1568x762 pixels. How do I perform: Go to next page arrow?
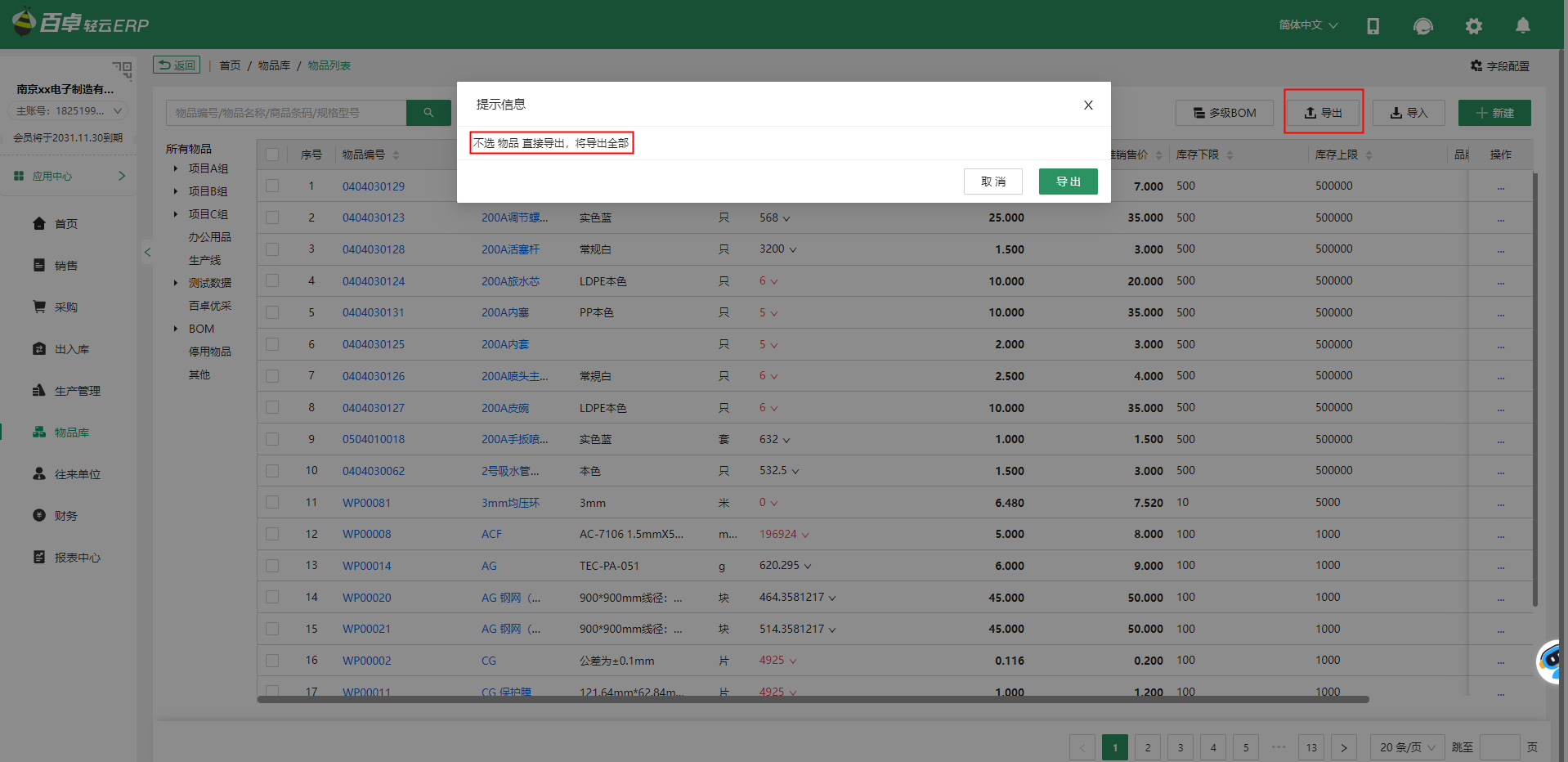pyautogui.click(x=1344, y=747)
